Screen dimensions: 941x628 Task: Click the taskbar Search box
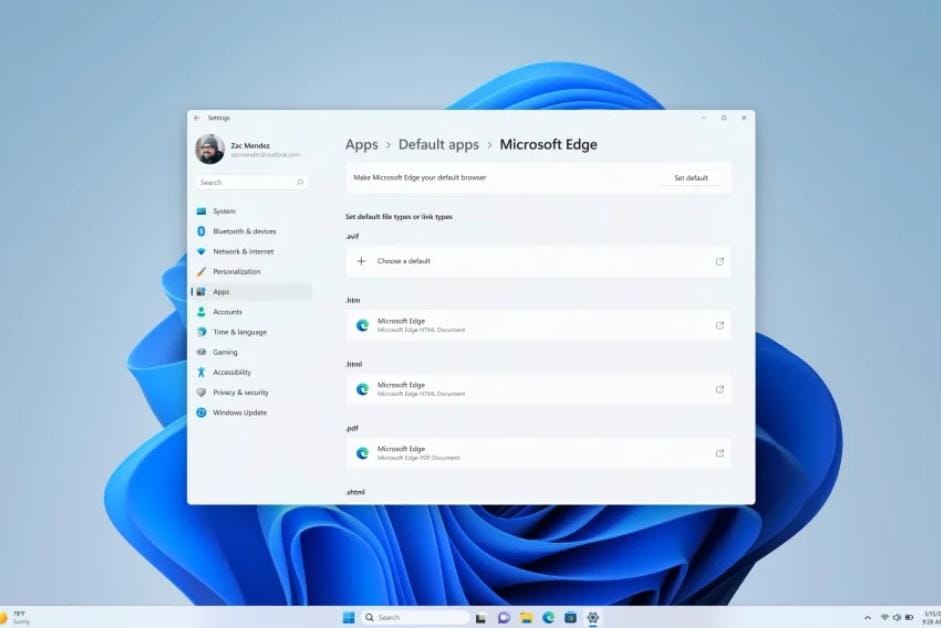coord(415,617)
